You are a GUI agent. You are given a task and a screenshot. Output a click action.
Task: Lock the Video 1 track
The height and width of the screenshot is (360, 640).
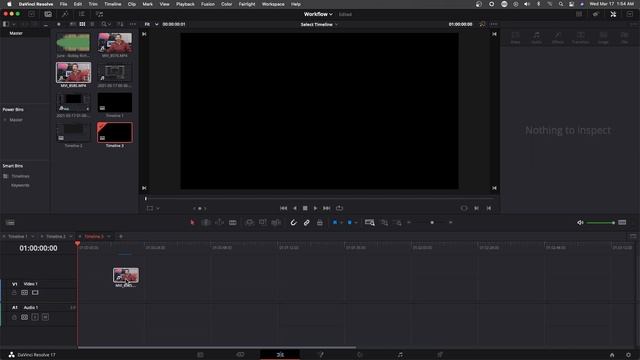click(x=14, y=293)
